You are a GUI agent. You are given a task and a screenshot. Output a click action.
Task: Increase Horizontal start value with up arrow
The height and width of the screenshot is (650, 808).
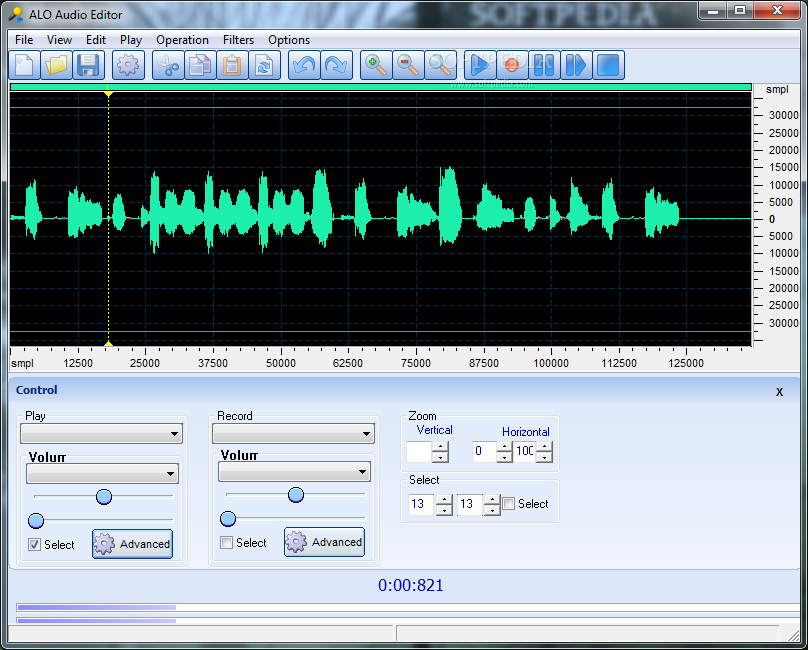click(x=504, y=446)
